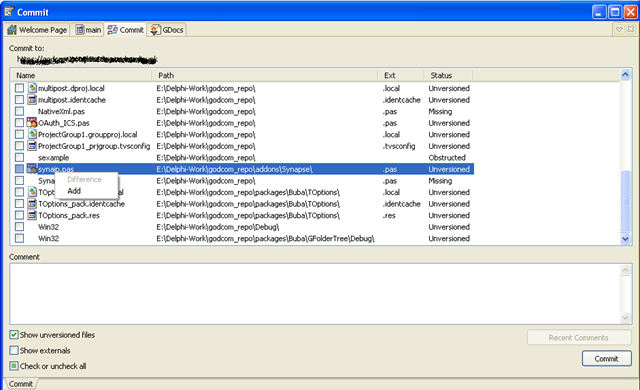Select the synaip.pas row path cell
The image size is (640, 390).
[234, 169]
